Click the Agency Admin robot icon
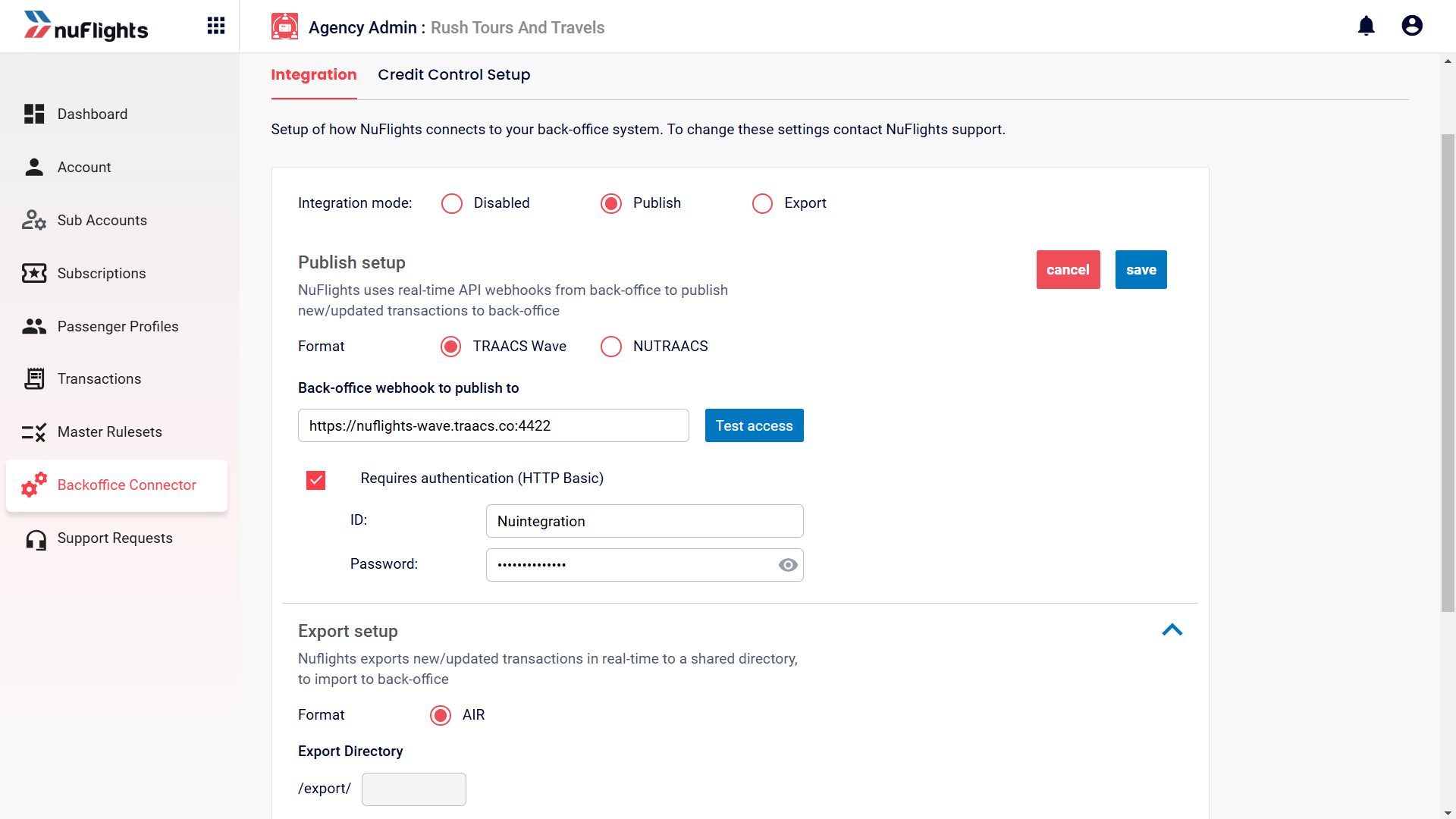 click(285, 27)
